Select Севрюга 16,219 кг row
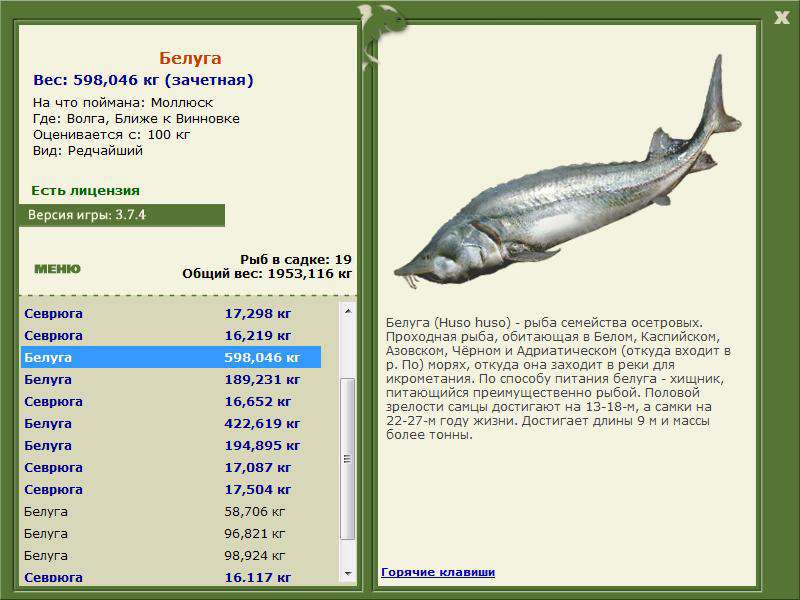This screenshot has width=800, height=600. tap(171, 335)
